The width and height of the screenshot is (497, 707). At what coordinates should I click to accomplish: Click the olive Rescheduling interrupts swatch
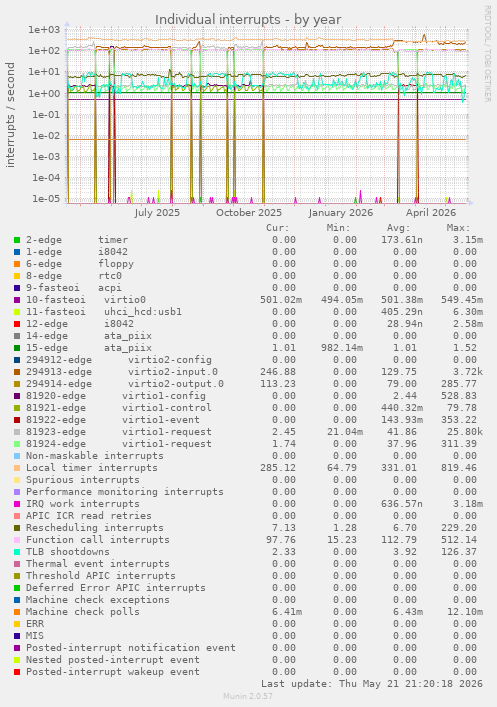coord(17,528)
